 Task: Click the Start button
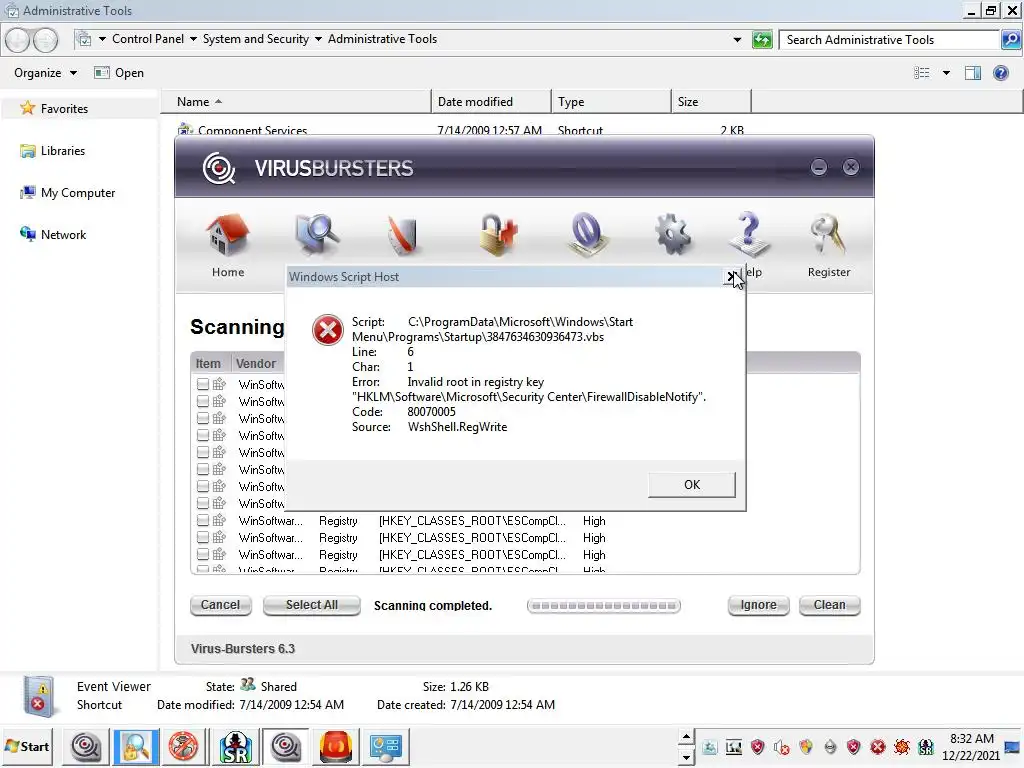point(27,746)
